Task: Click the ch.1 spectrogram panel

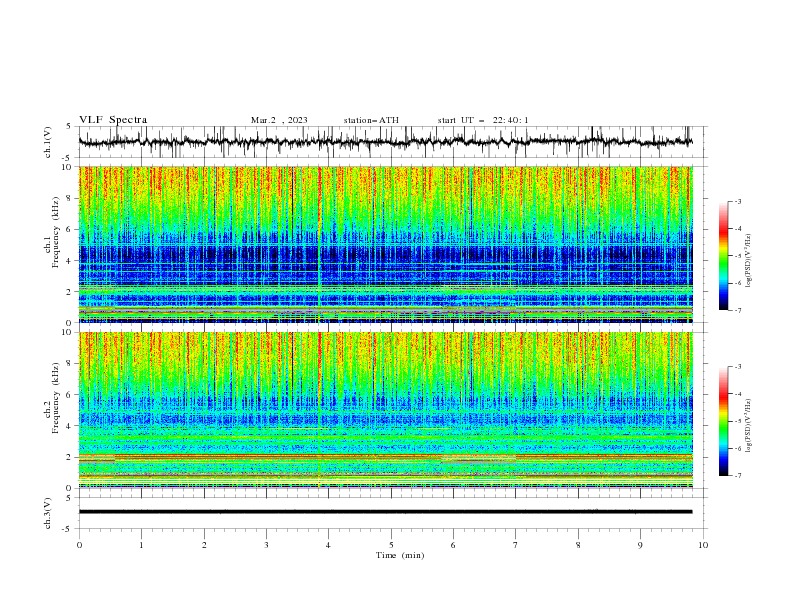Action: [385, 244]
